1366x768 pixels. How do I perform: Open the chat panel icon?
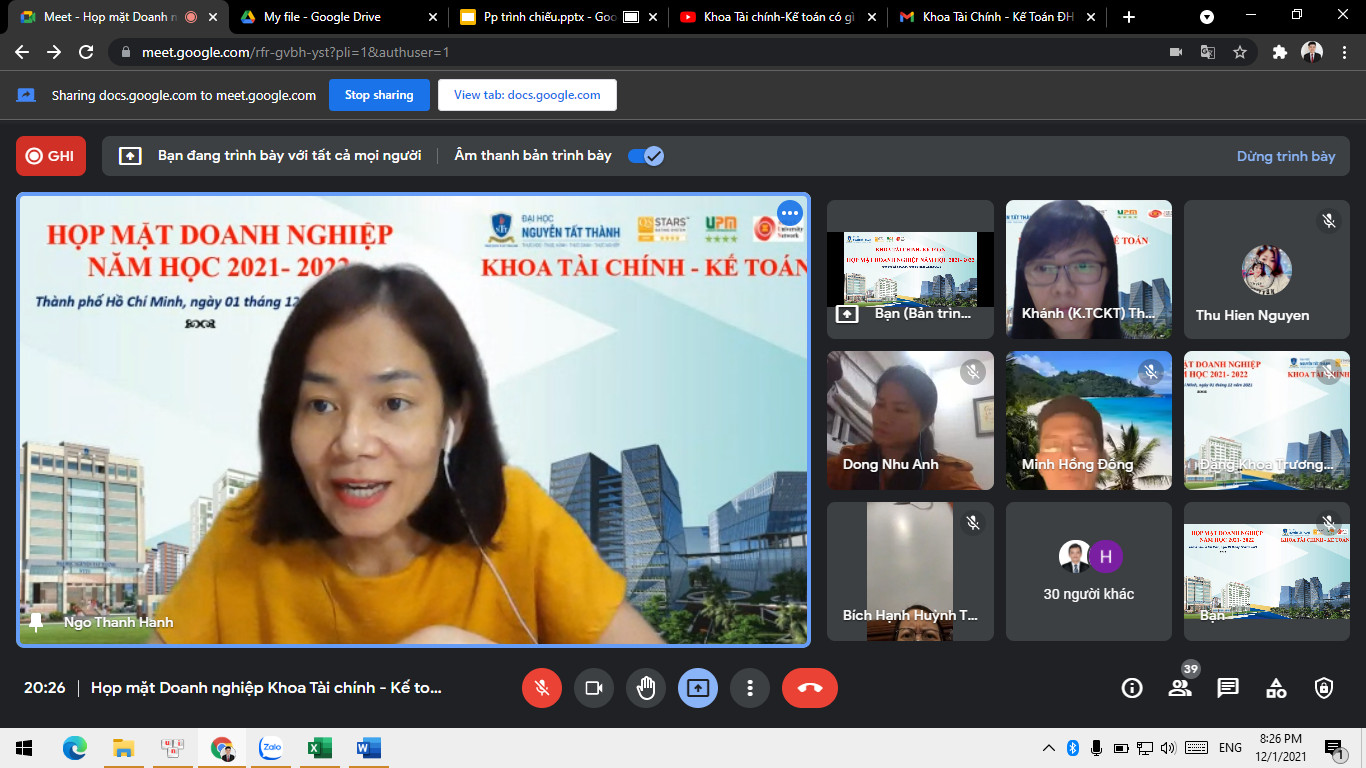(1227, 688)
